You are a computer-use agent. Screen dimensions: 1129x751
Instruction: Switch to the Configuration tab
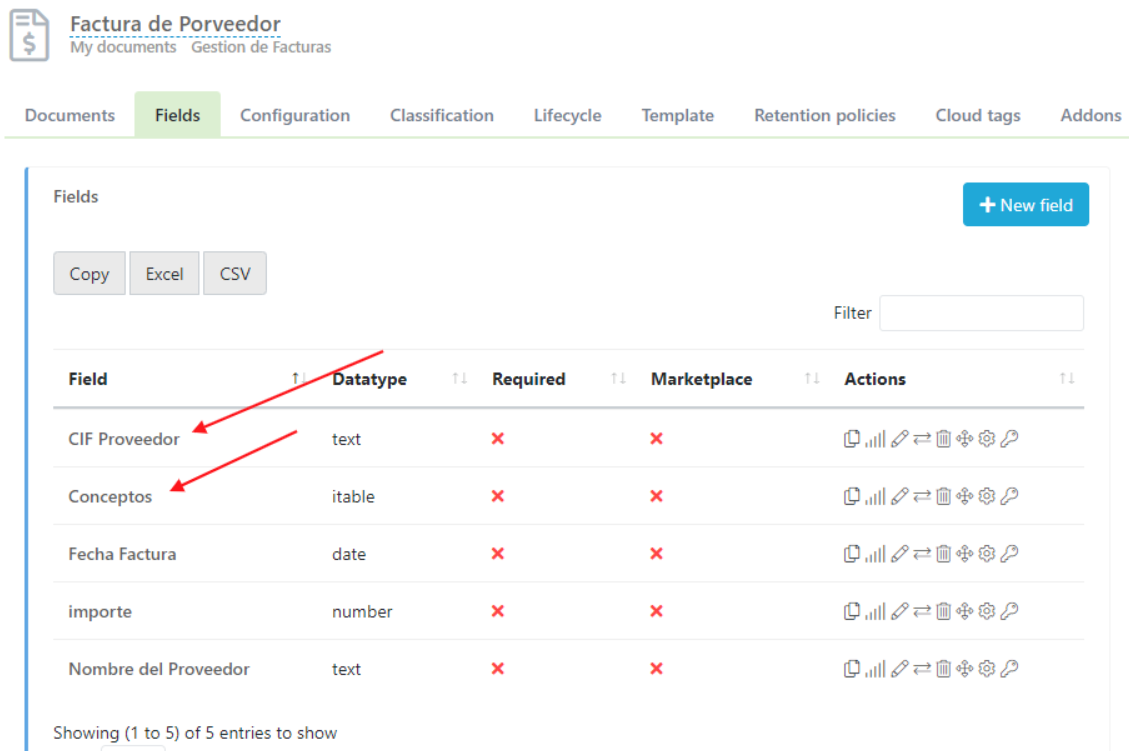pyautogui.click(x=295, y=115)
